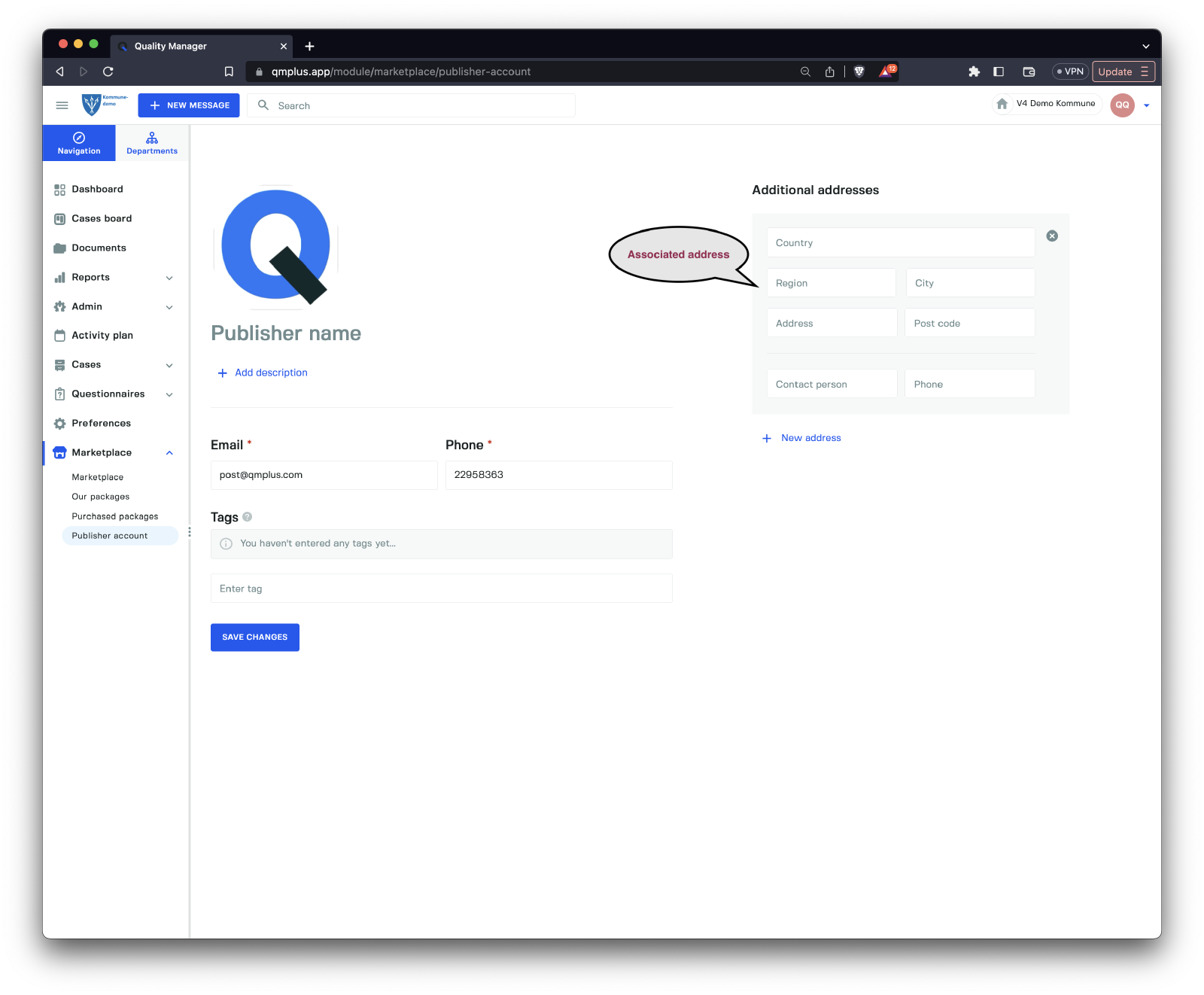The width and height of the screenshot is (1204, 995).
Task: Click the New address link
Action: point(810,438)
